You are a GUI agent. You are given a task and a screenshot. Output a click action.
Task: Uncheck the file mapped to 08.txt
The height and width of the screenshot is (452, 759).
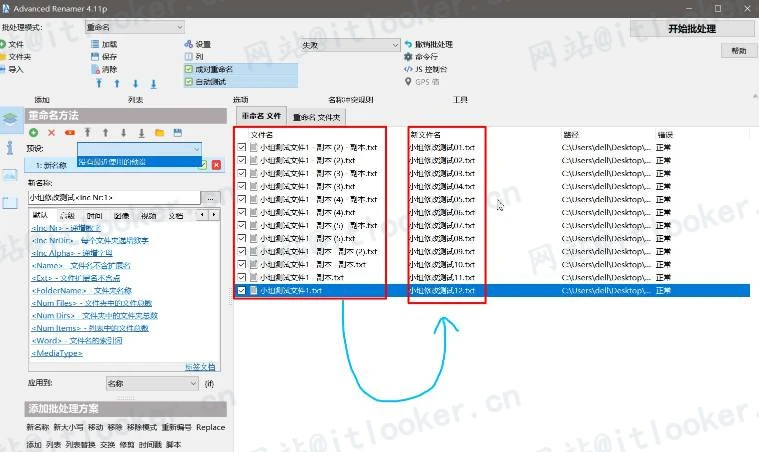pos(242,239)
